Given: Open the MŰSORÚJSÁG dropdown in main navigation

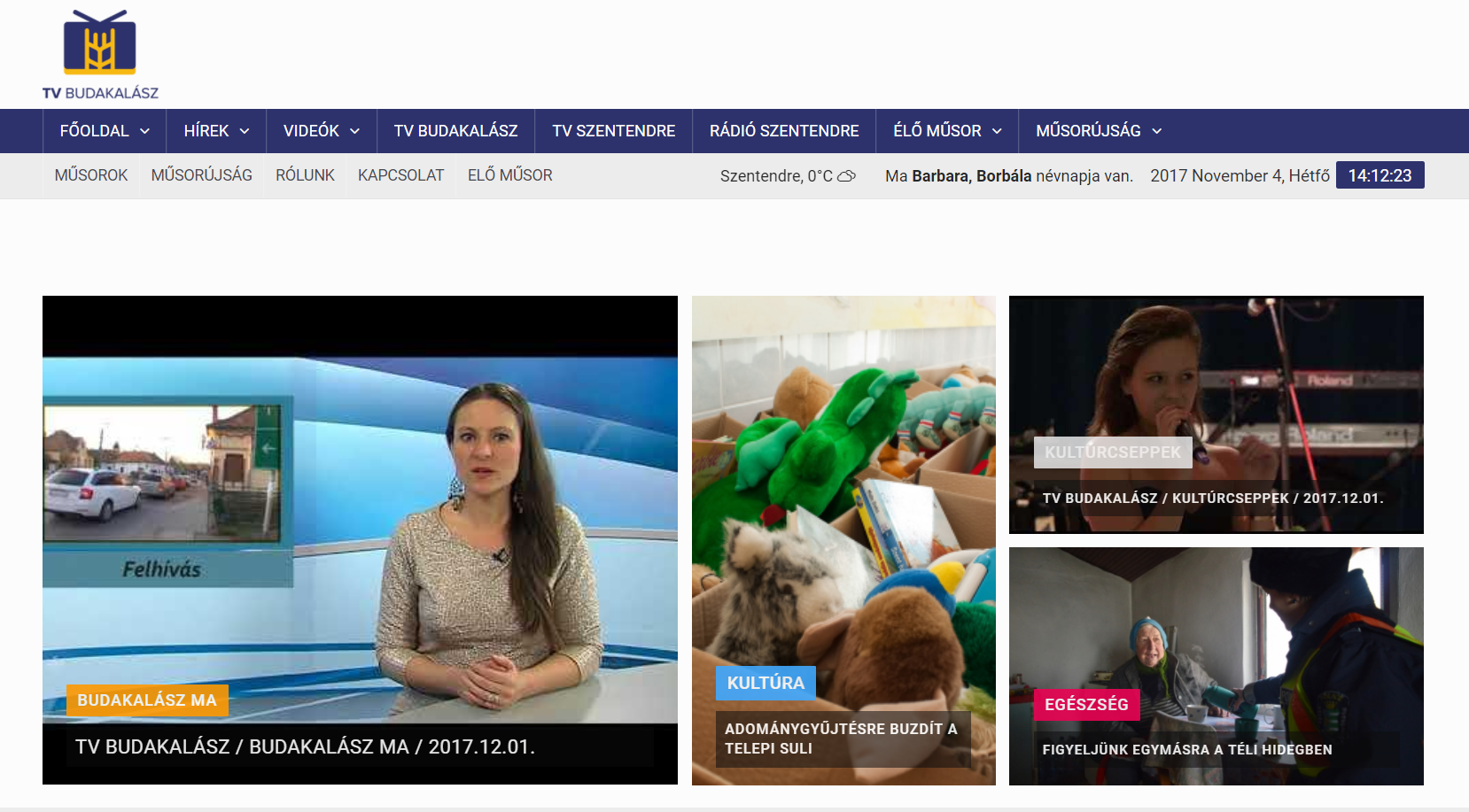Looking at the screenshot, I should point(1098,131).
